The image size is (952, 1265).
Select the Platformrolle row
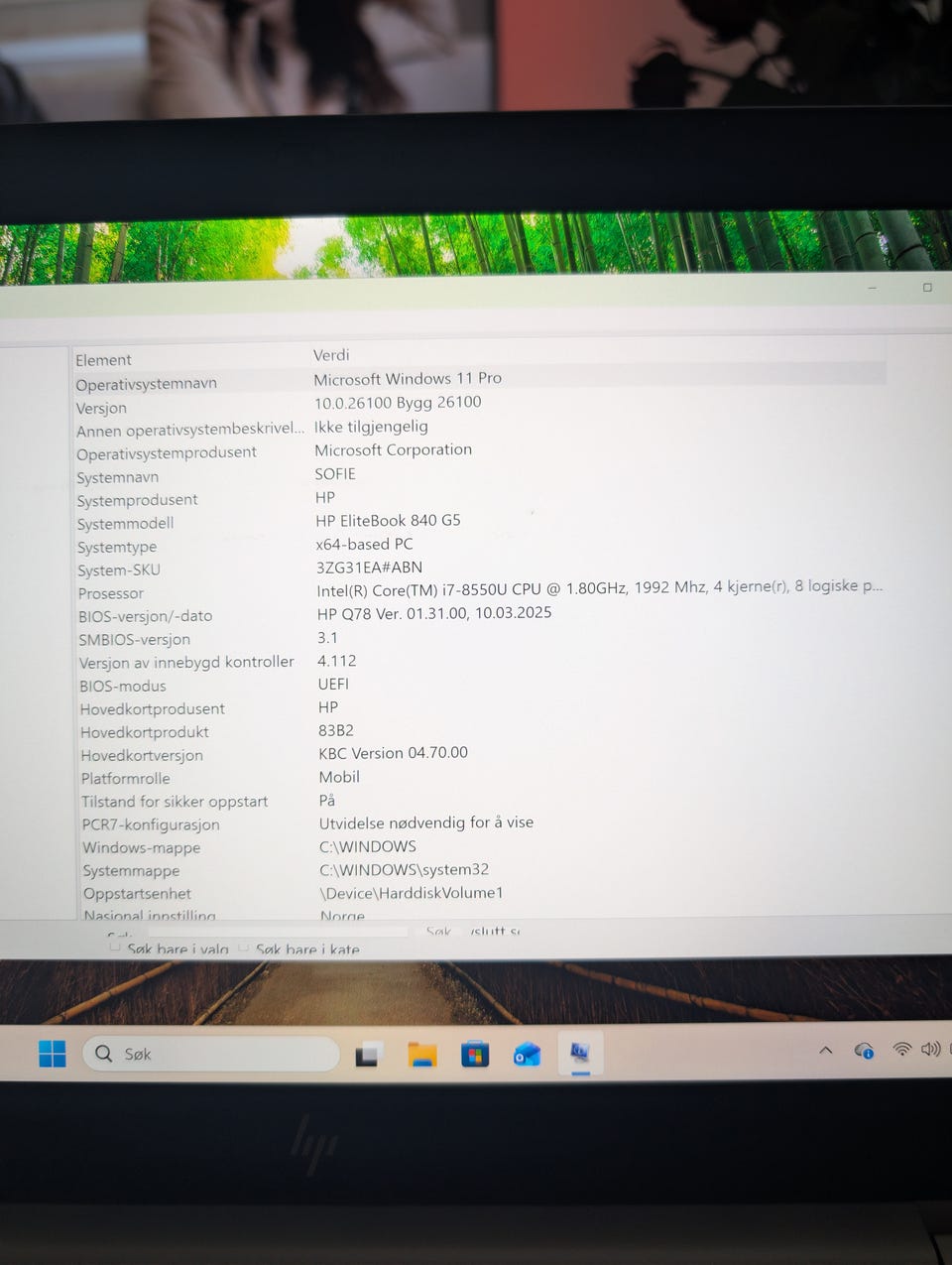480,778
